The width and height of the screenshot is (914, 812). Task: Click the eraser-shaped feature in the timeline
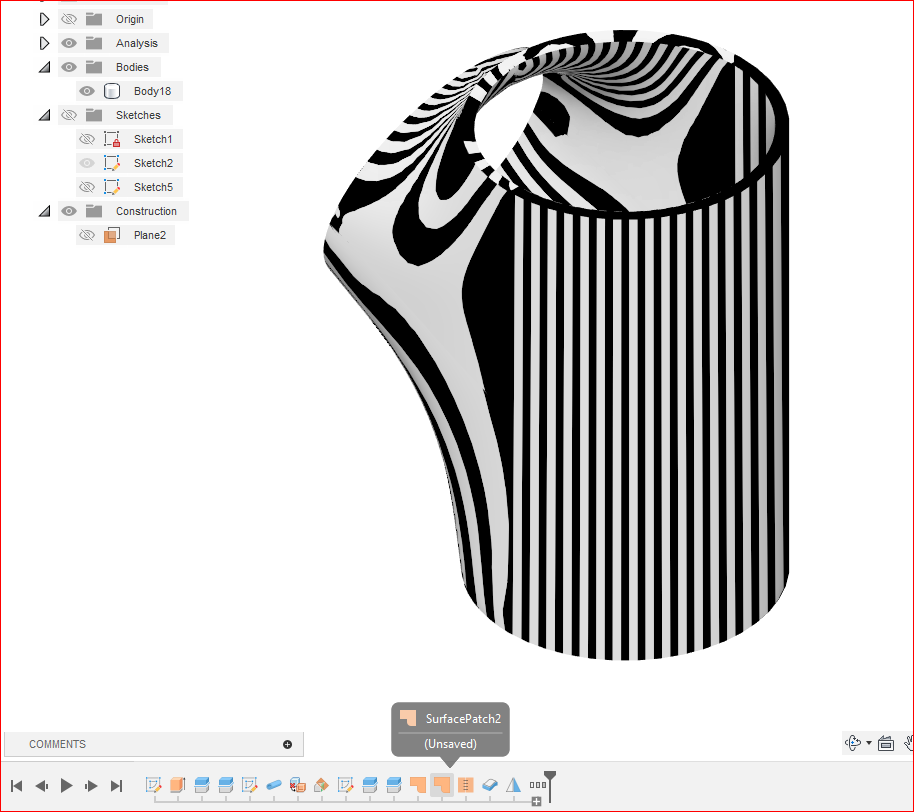[x=490, y=785]
